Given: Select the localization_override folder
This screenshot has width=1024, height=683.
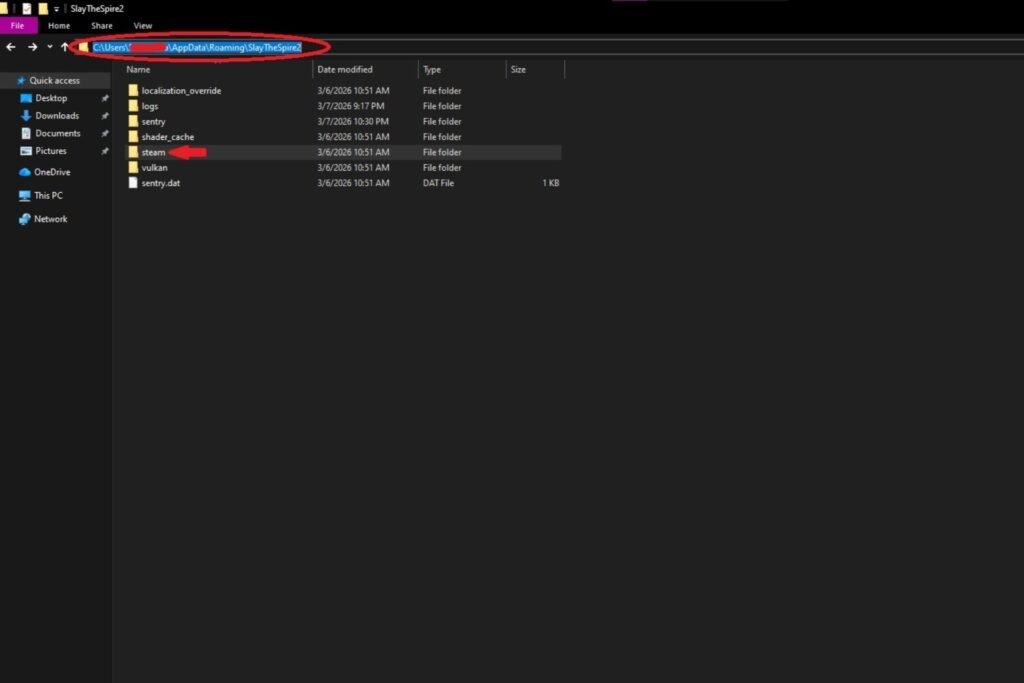Looking at the screenshot, I should (181, 90).
